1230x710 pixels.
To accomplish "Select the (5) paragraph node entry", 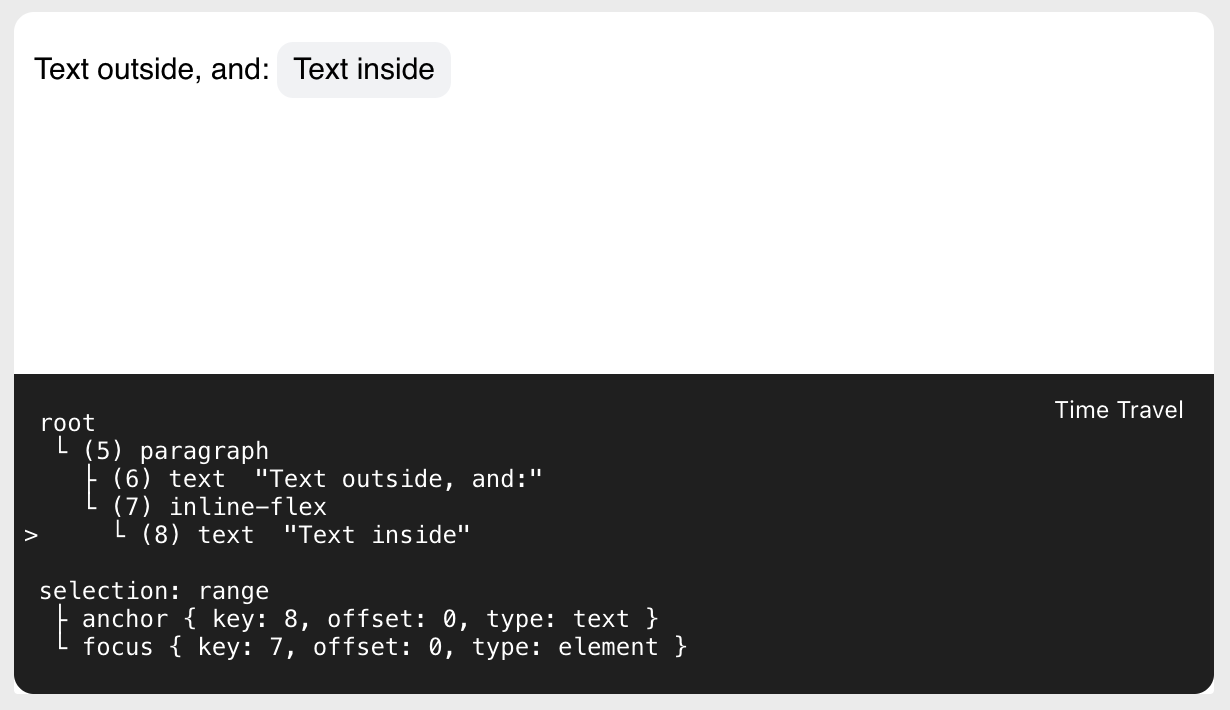I will click(176, 450).
